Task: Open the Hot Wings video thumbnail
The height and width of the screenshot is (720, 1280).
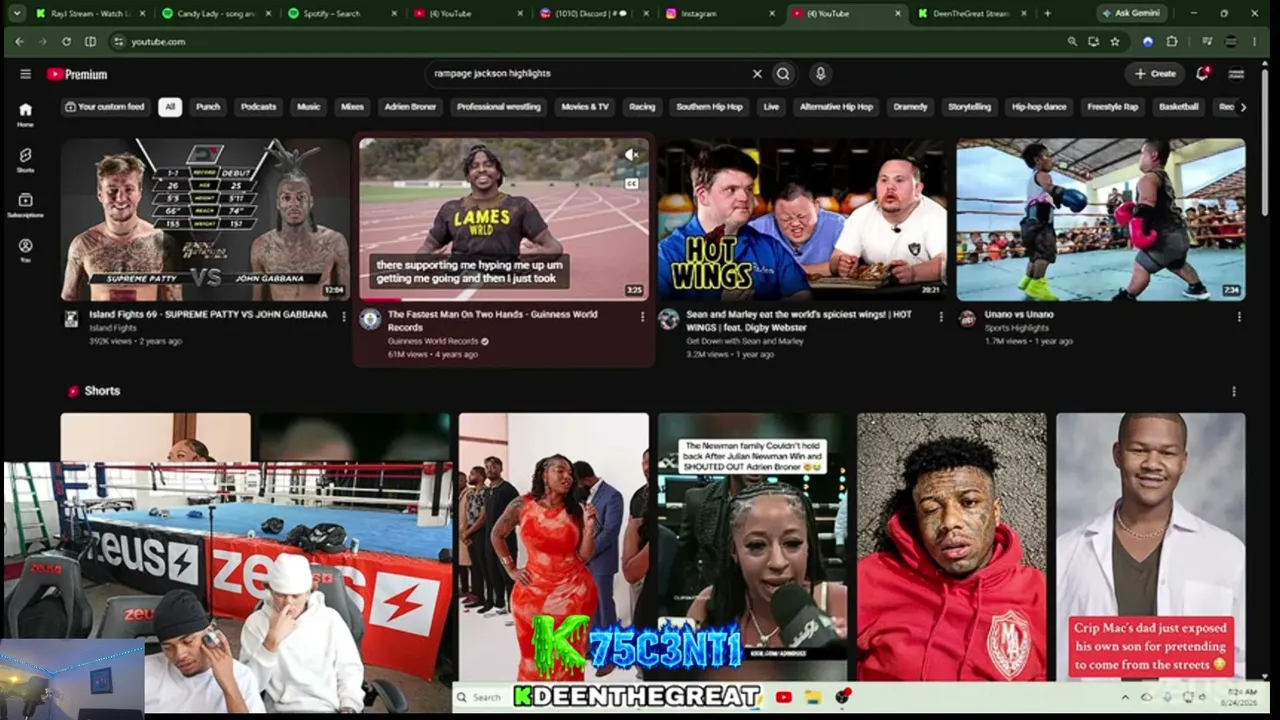Action: [x=802, y=220]
